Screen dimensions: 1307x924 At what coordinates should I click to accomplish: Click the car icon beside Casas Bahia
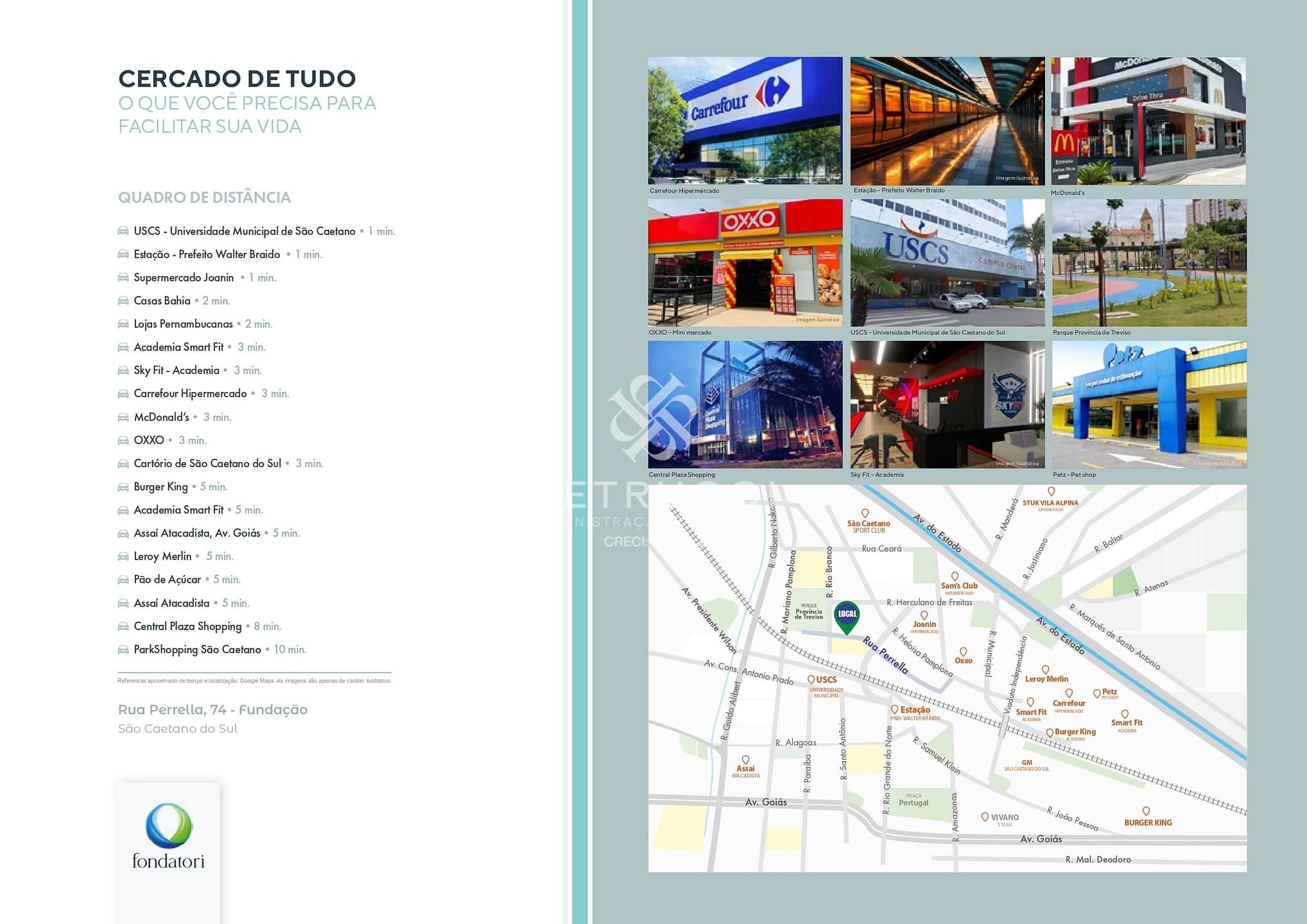(x=123, y=301)
